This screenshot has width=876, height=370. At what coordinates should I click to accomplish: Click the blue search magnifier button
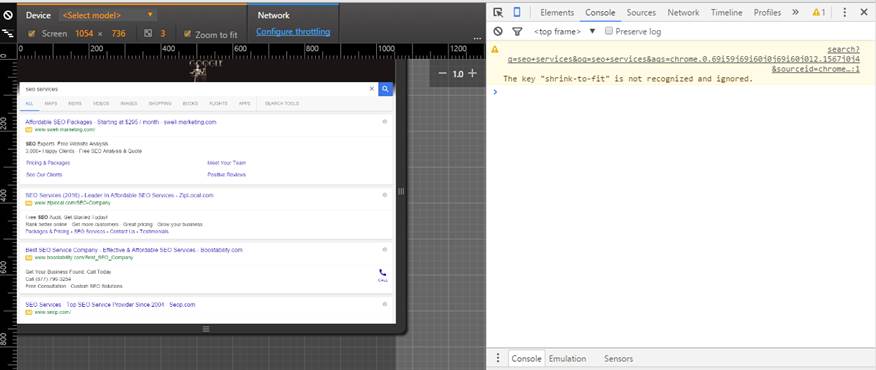click(385, 89)
